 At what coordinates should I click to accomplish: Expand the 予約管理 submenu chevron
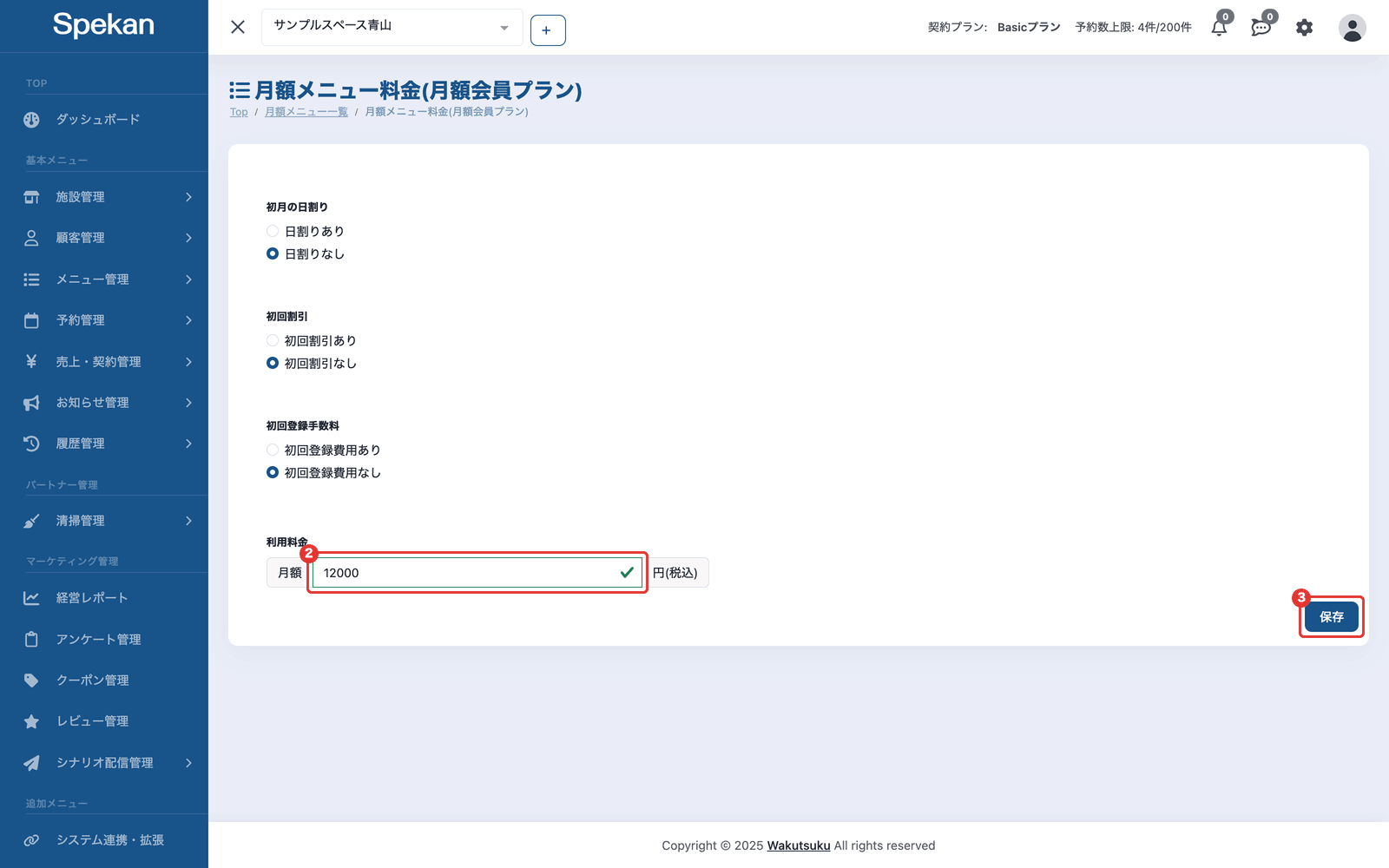point(188,320)
